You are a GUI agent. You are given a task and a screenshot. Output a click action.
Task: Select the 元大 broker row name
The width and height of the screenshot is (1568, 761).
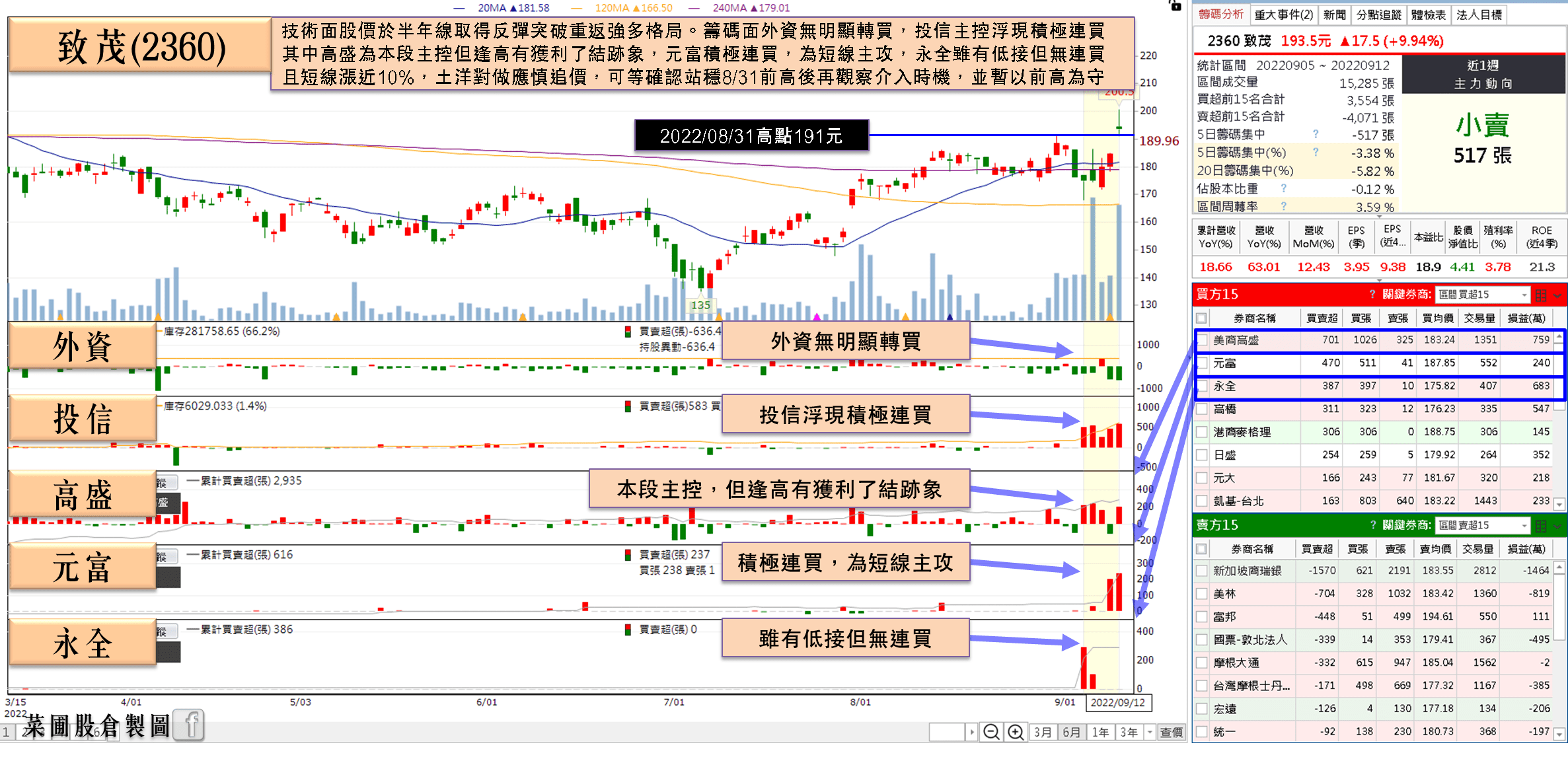1224,478
